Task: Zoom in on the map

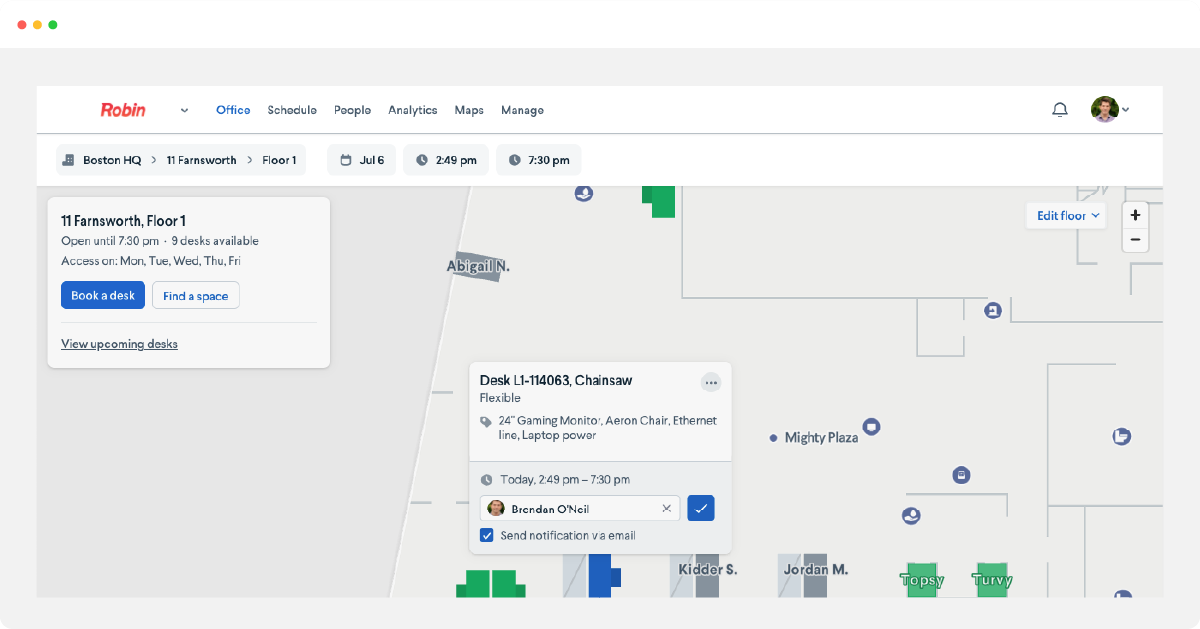Action: coord(1135,215)
